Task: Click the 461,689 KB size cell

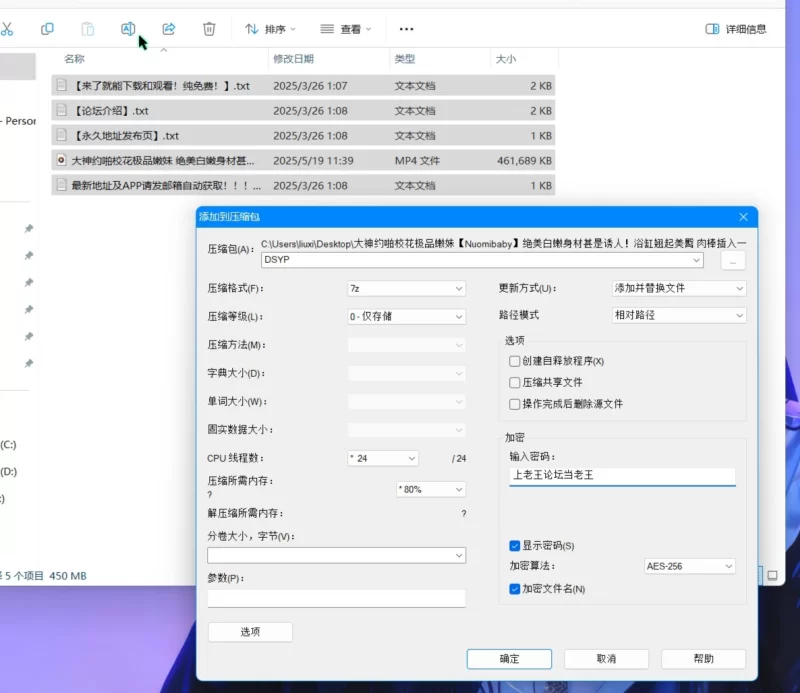Action: 524,161
